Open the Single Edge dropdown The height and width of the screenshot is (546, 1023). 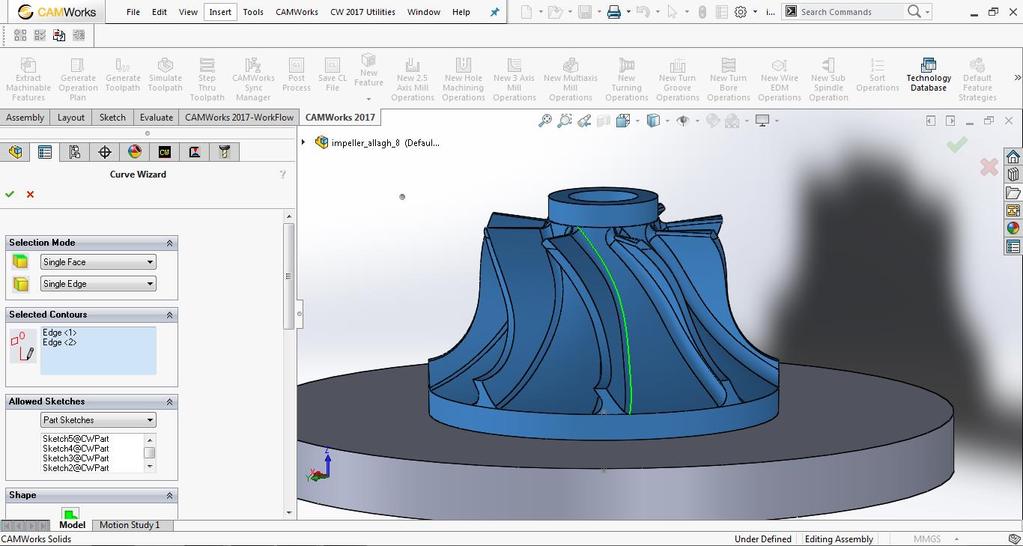click(98, 284)
